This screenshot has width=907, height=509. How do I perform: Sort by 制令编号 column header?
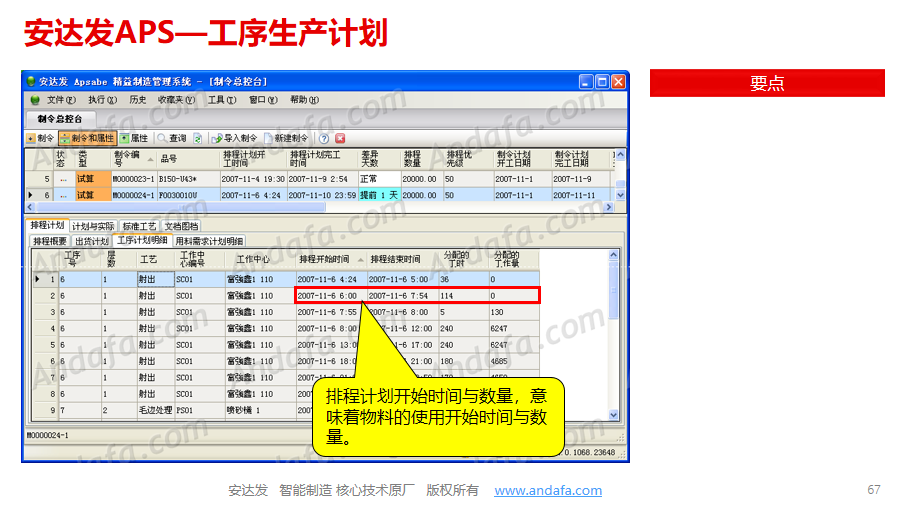tap(134, 158)
